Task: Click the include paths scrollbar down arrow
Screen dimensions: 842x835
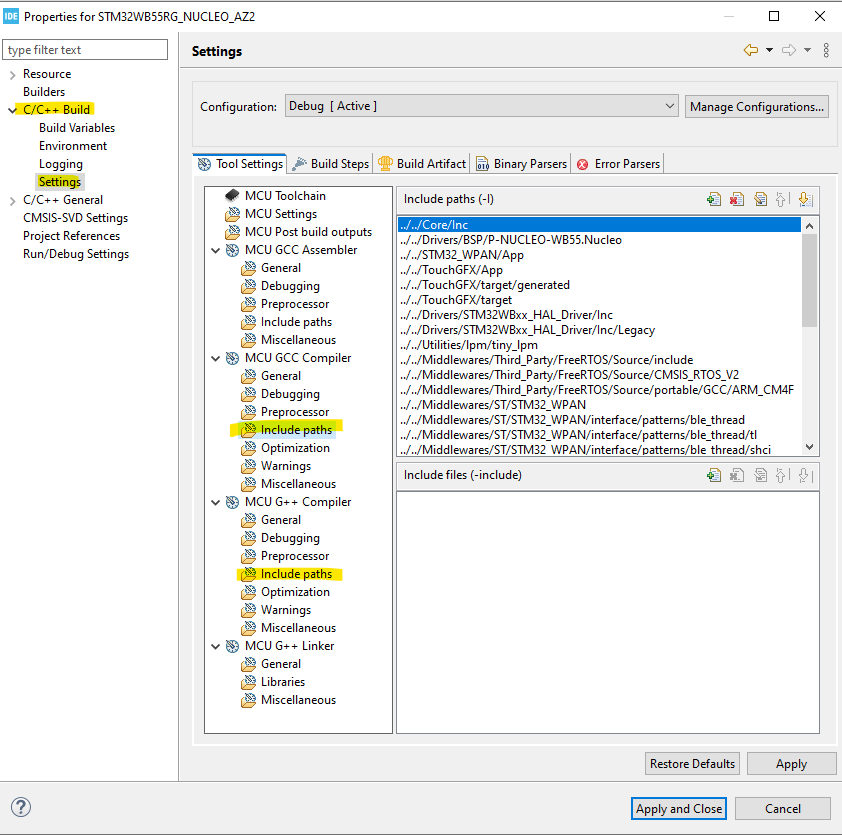Action: coord(809,447)
